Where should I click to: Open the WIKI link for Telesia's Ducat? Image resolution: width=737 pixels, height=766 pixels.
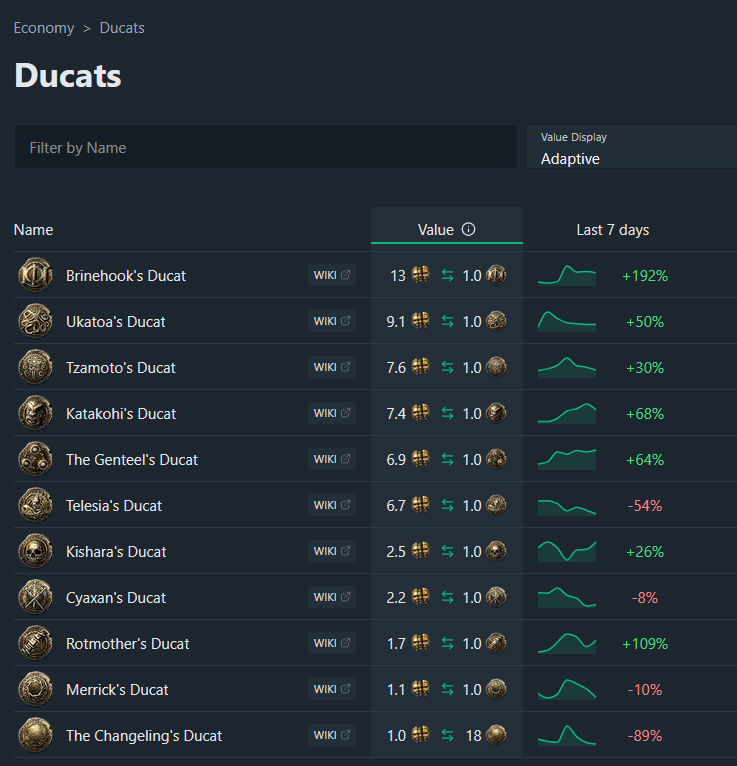click(332, 505)
